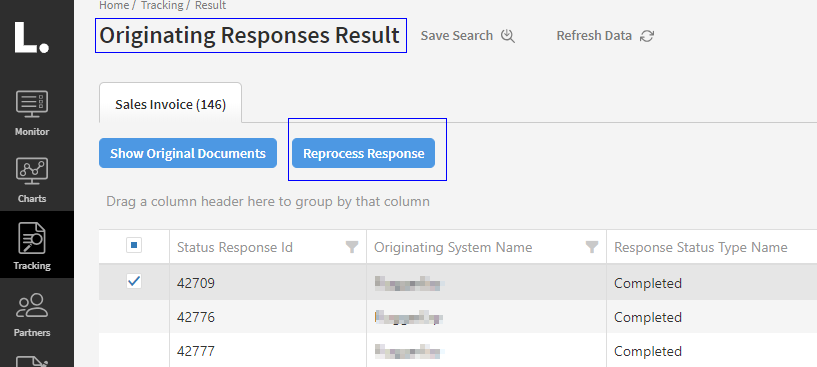
Task: Click the Reprocess Response button
Action: pyautogui.click(x=364, y=153)
